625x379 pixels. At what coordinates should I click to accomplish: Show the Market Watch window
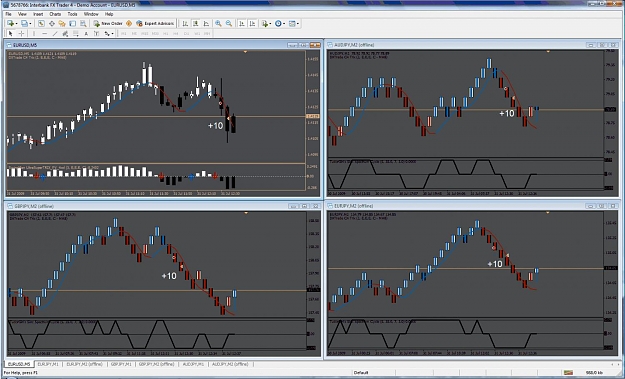point(41,24)
